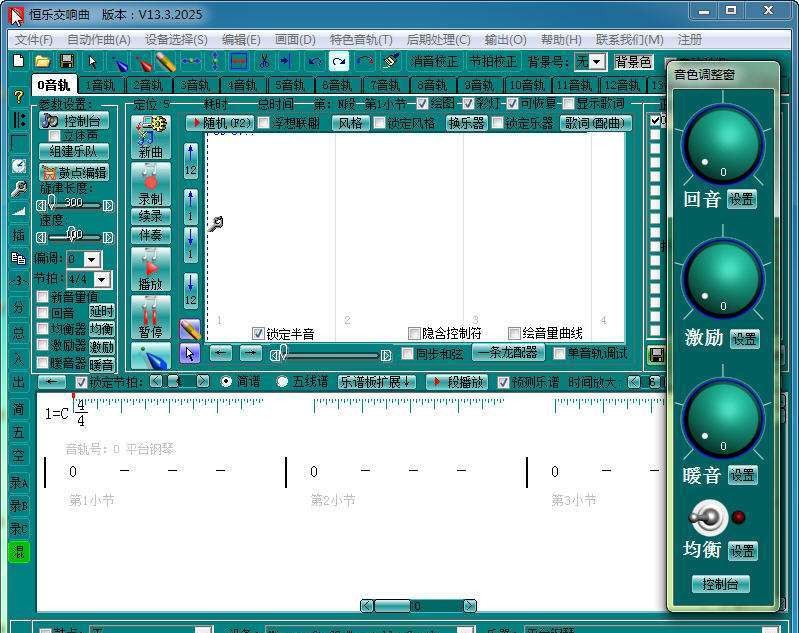The width and height of the screenshot is (799, 633).
Task: Expand the 背景号 dropdown
Action: coord(597,62)
